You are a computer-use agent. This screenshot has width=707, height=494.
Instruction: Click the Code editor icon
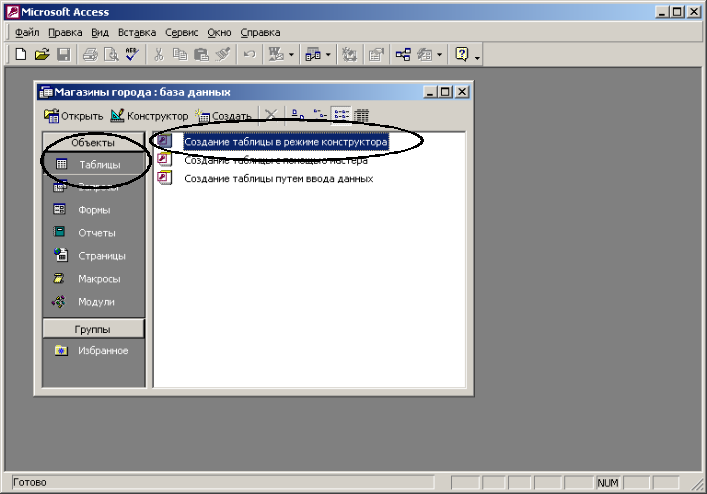click(349, 55)
